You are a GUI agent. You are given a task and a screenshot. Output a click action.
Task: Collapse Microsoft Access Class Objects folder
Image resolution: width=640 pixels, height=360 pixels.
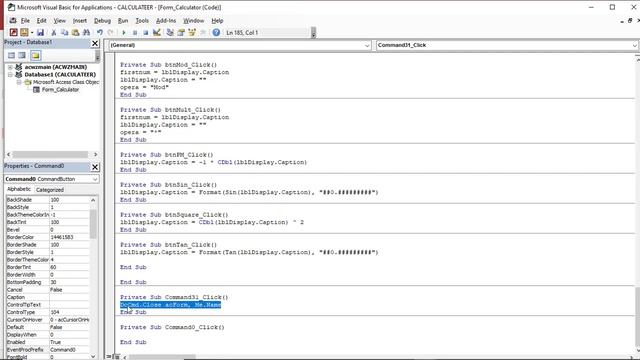19,82
